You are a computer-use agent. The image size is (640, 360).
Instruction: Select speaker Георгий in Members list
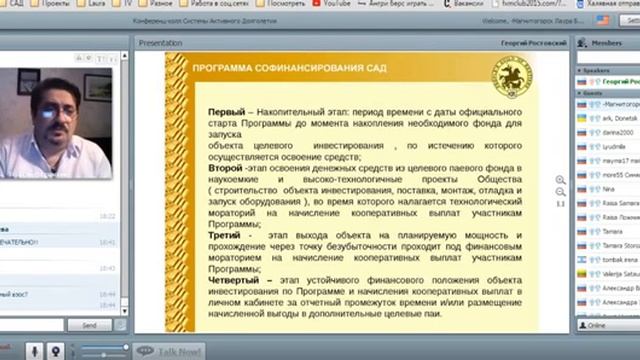(x=608, y=82)
